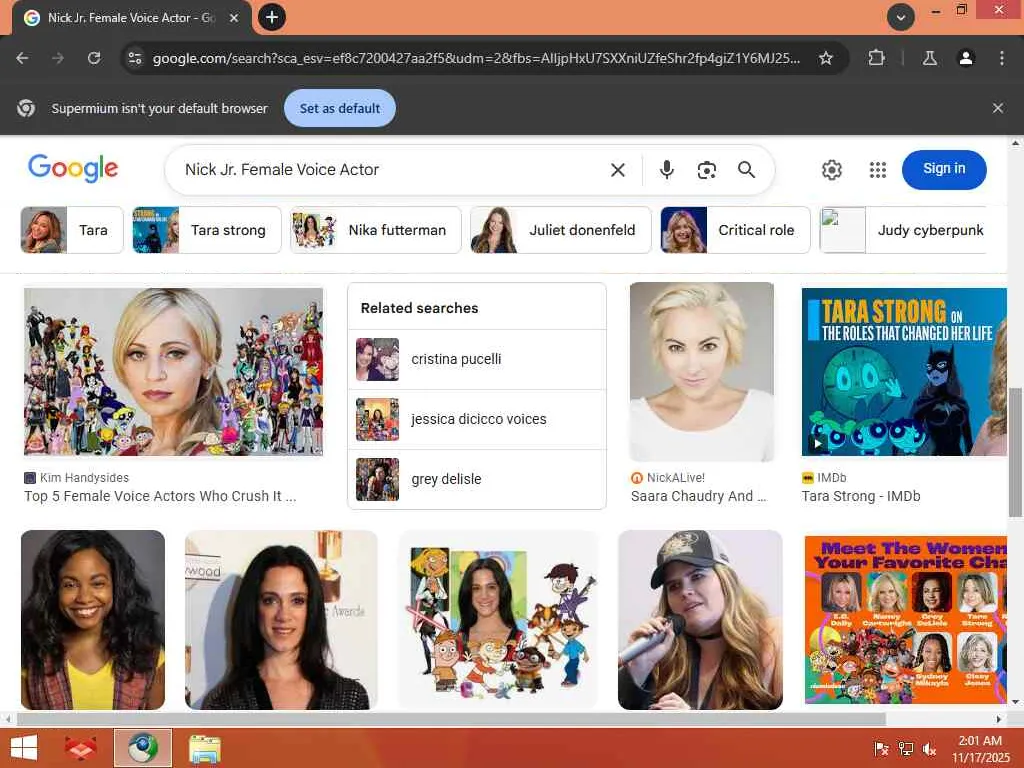Click the muted volume tray icon

point(929,749)
